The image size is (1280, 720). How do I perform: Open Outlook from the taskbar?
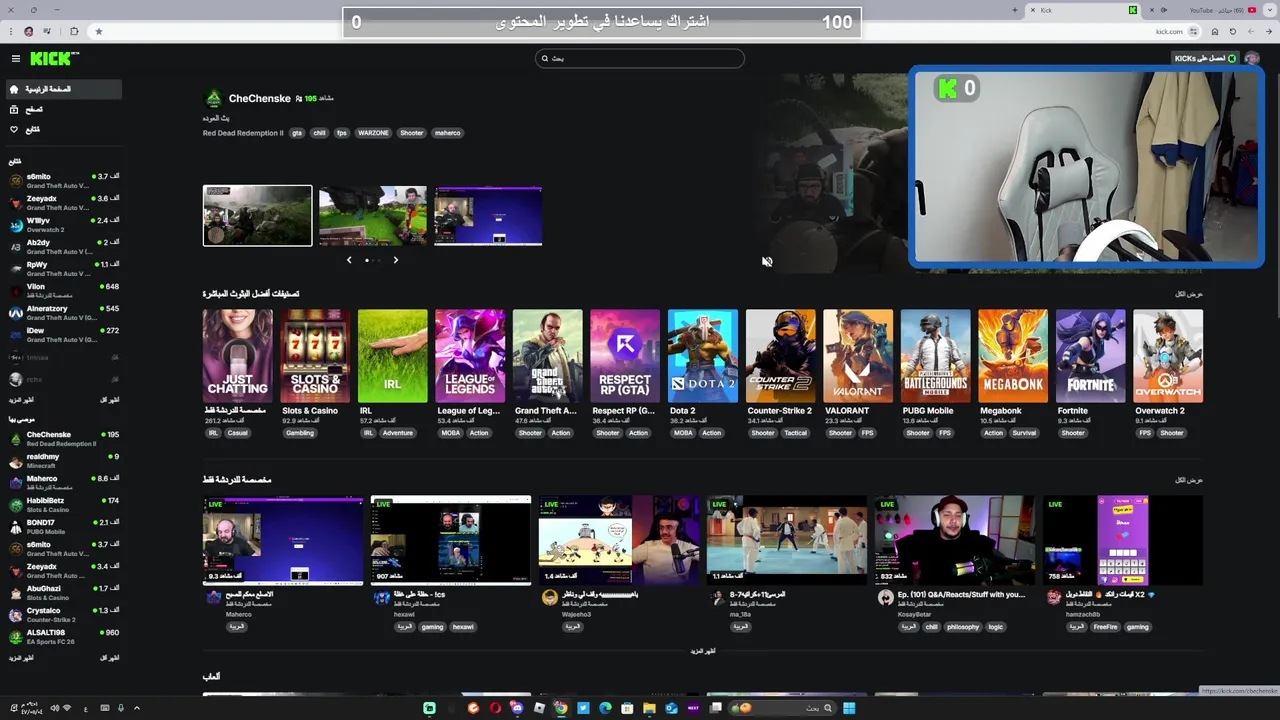671,708
